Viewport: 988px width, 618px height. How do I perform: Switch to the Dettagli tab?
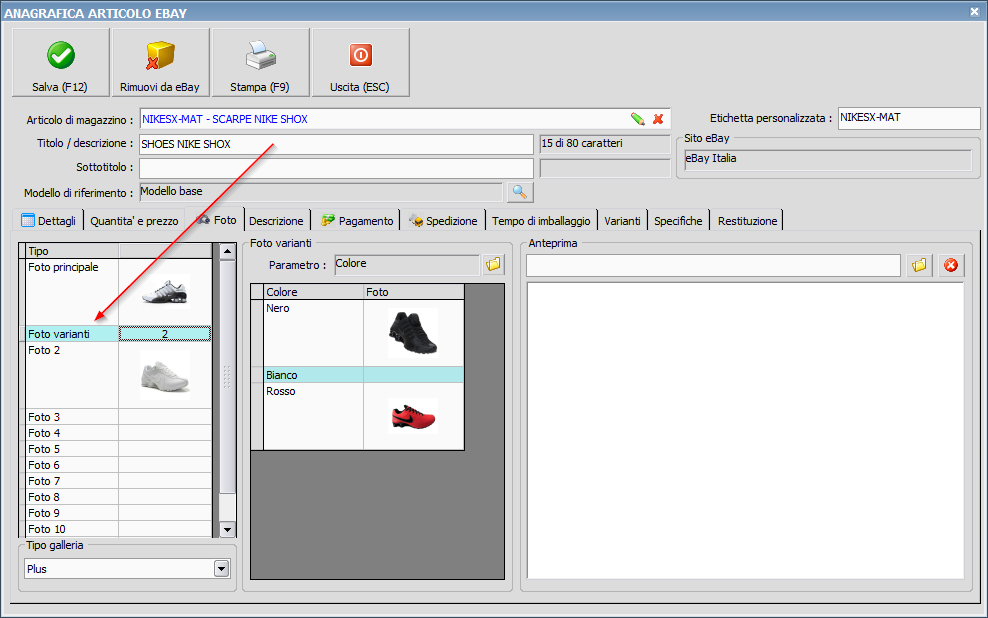[x=49, y=220]
